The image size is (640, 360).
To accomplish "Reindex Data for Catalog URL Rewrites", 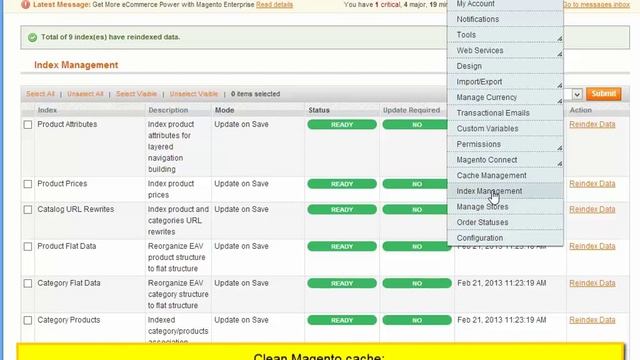I will pyautogui.click(x=592, y=209).
